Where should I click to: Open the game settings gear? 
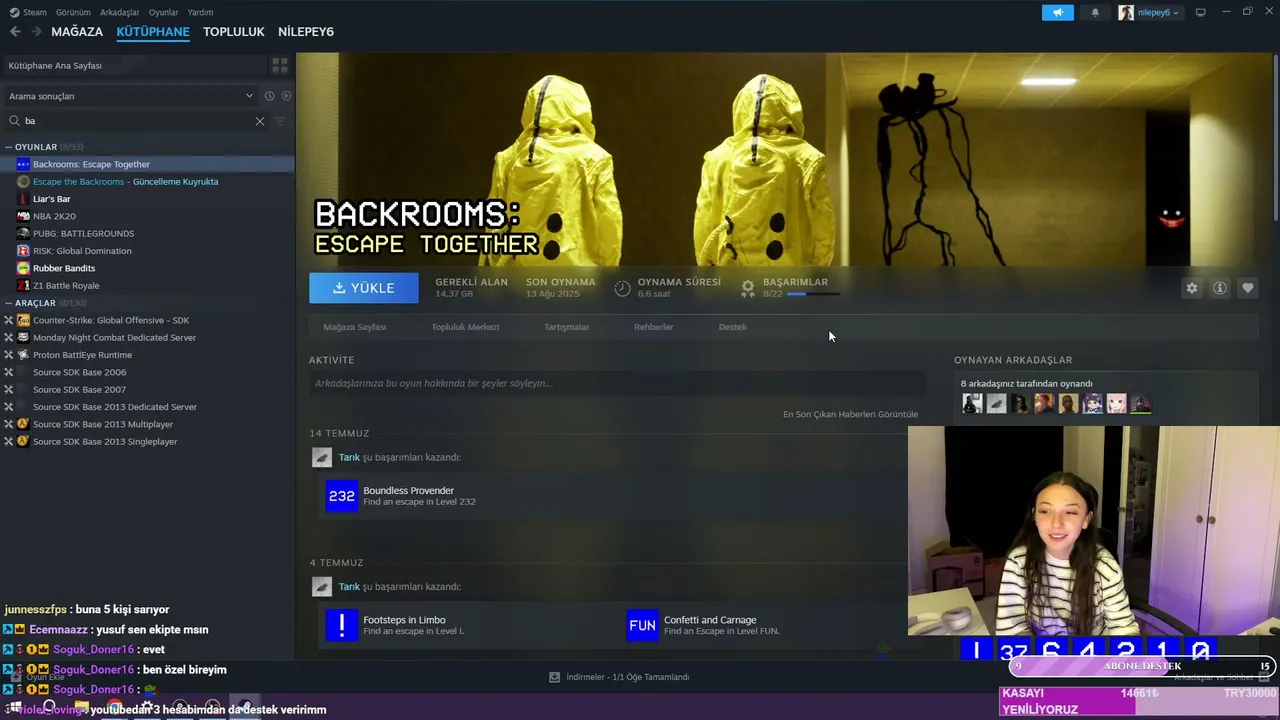1192,288
